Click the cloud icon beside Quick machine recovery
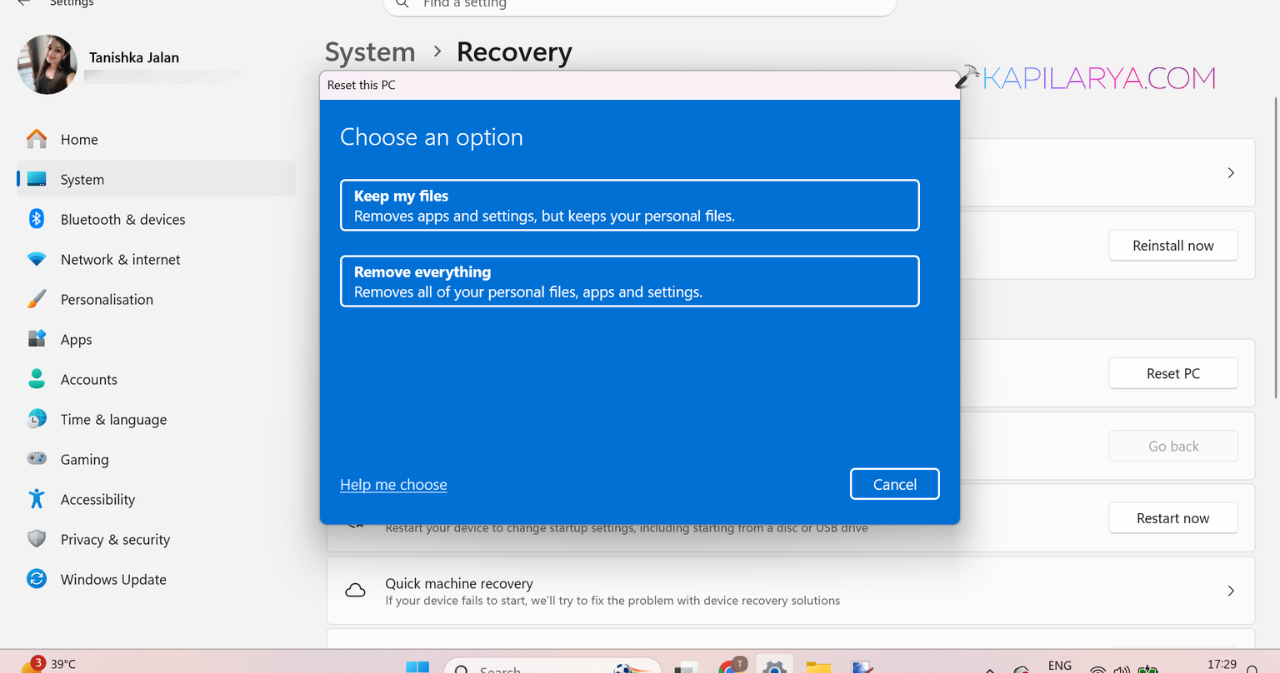The image size is (1280, 673). click(x=355, y=591)
